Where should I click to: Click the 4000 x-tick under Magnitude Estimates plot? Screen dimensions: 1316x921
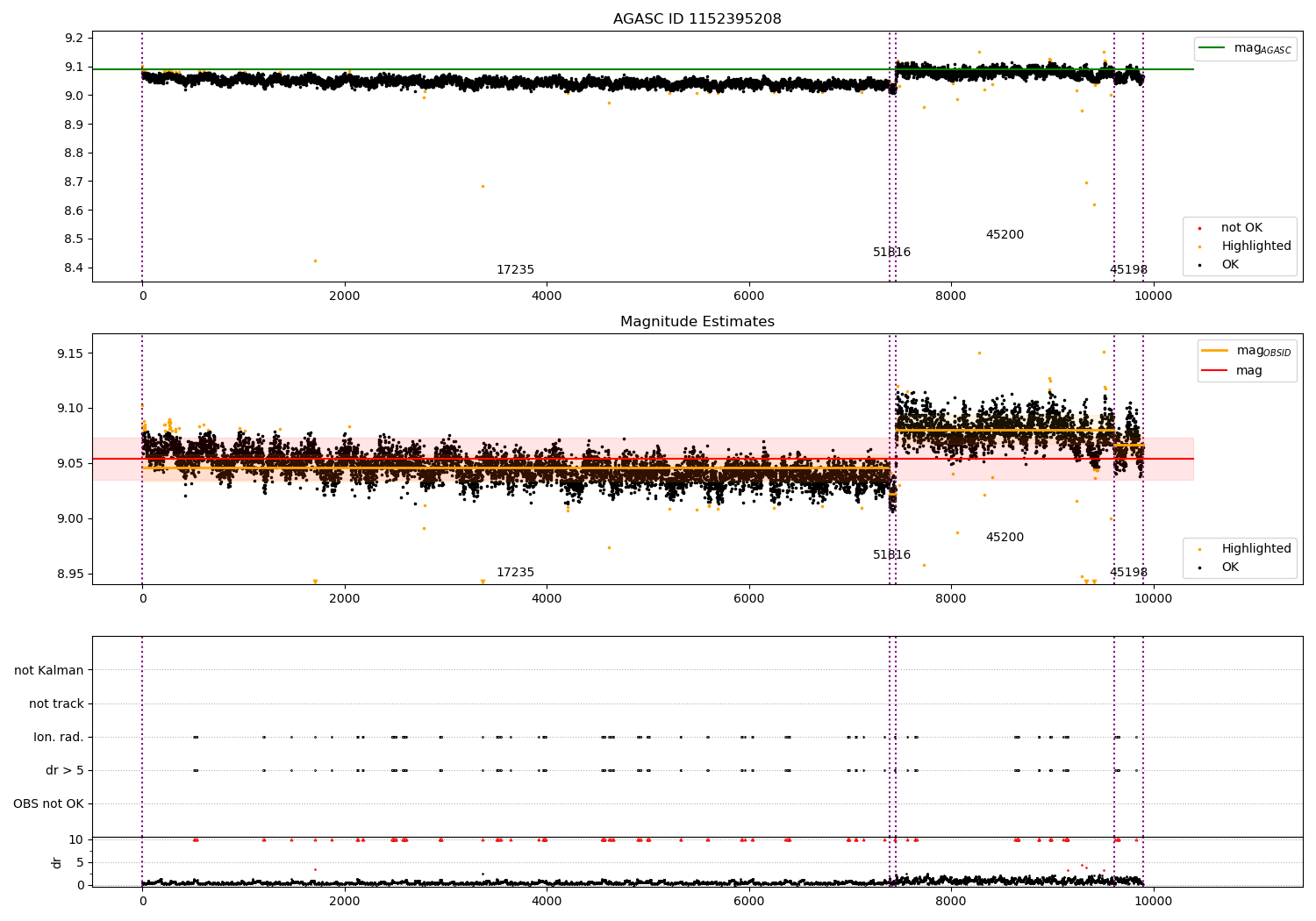(x=547, y=599)
